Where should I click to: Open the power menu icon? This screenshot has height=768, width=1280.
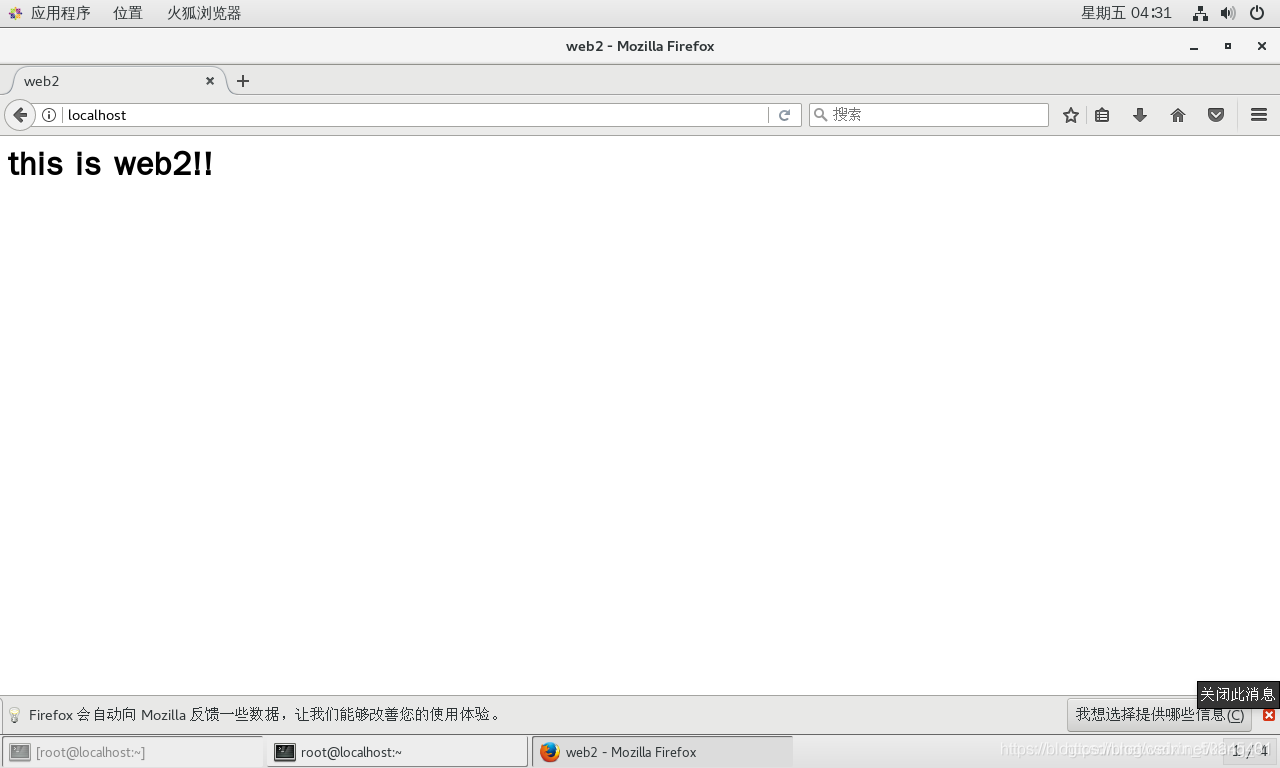(x=1257, y=13)
